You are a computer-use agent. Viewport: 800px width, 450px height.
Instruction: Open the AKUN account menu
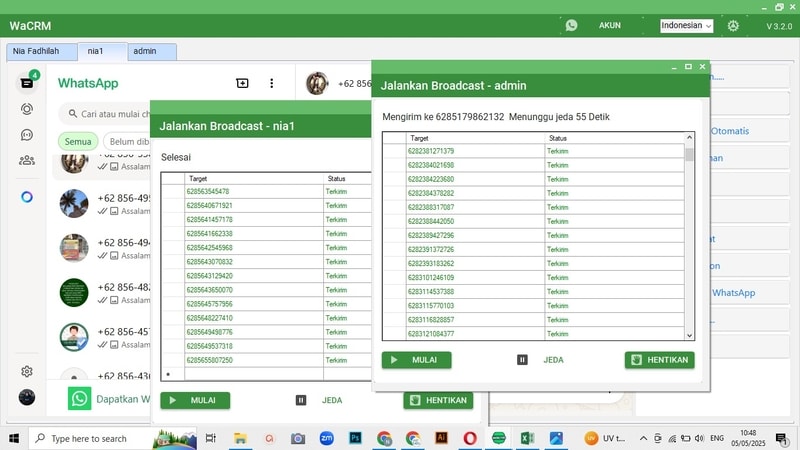coord(610,25)
